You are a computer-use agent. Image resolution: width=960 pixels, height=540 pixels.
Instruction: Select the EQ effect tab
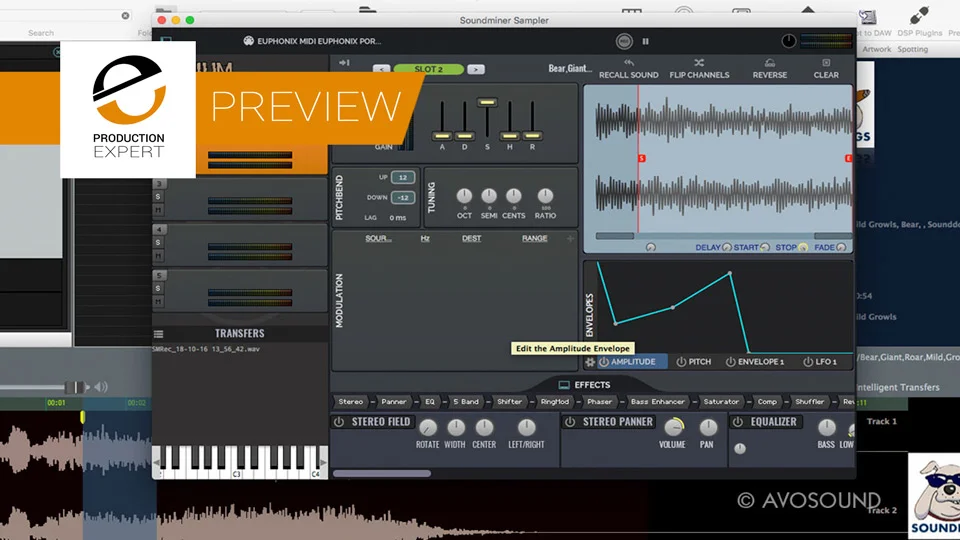tap(430, 402)
